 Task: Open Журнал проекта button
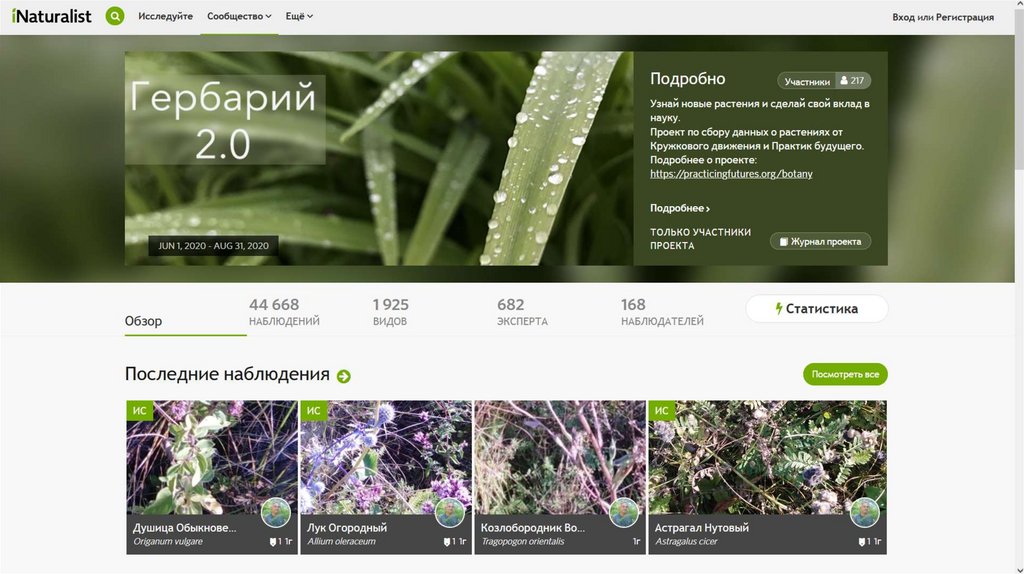[x=820, y=242]
